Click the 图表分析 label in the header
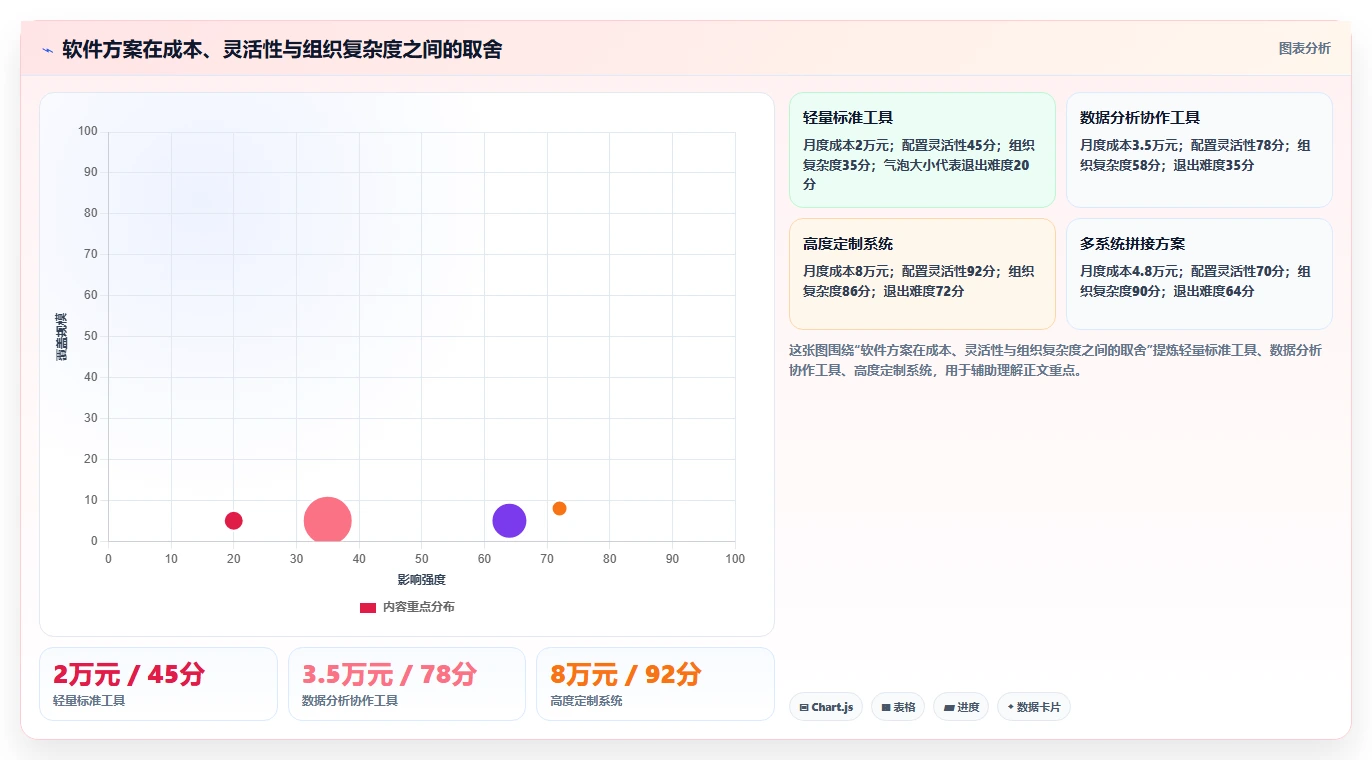Viewport: 1372px width, 760px height. 1304,48
